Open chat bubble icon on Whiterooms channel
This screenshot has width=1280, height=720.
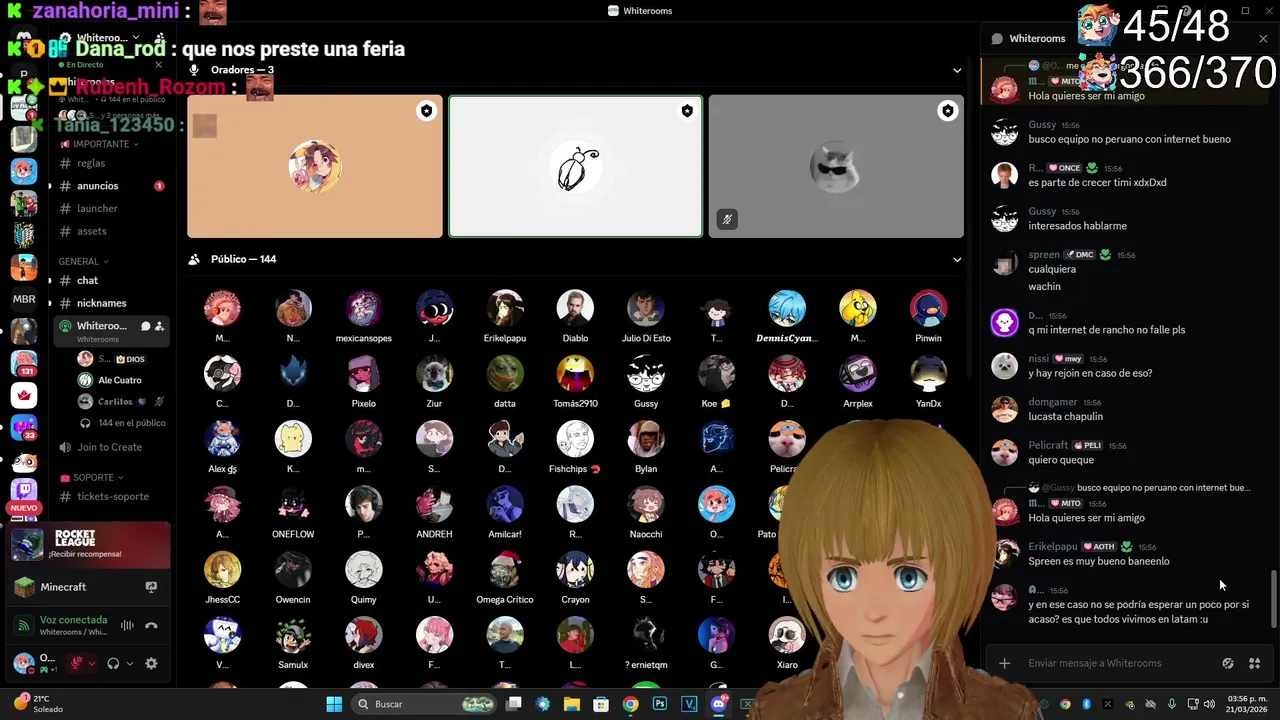pos(145,326)
